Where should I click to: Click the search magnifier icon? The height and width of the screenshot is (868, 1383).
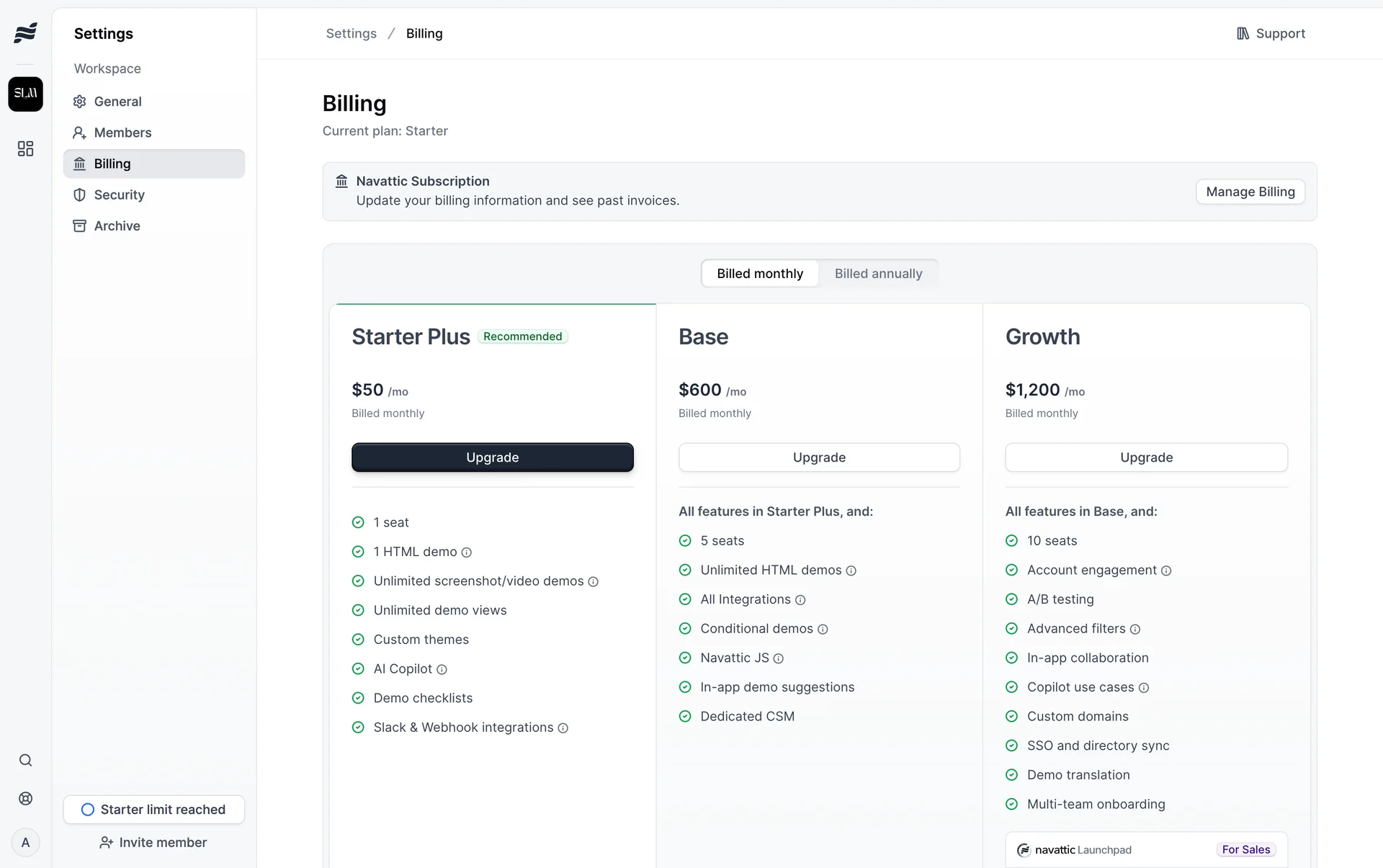click(25, 760)
